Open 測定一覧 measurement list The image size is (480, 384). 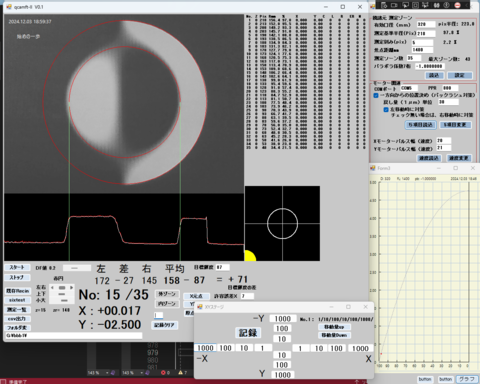coord(17,310)
